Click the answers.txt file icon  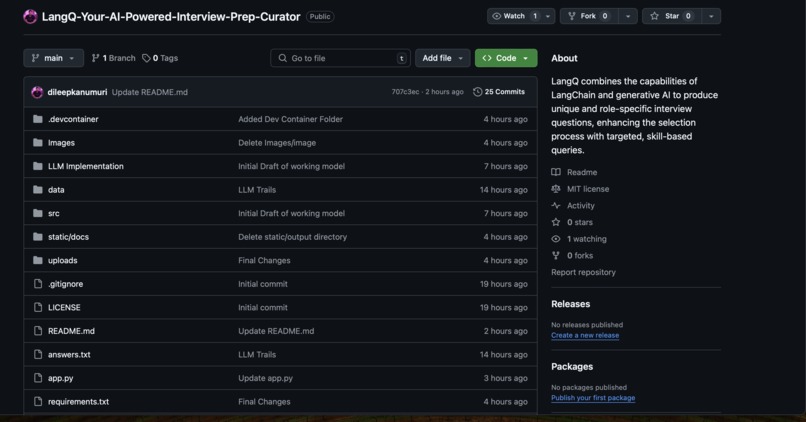[x=38, y=354]
